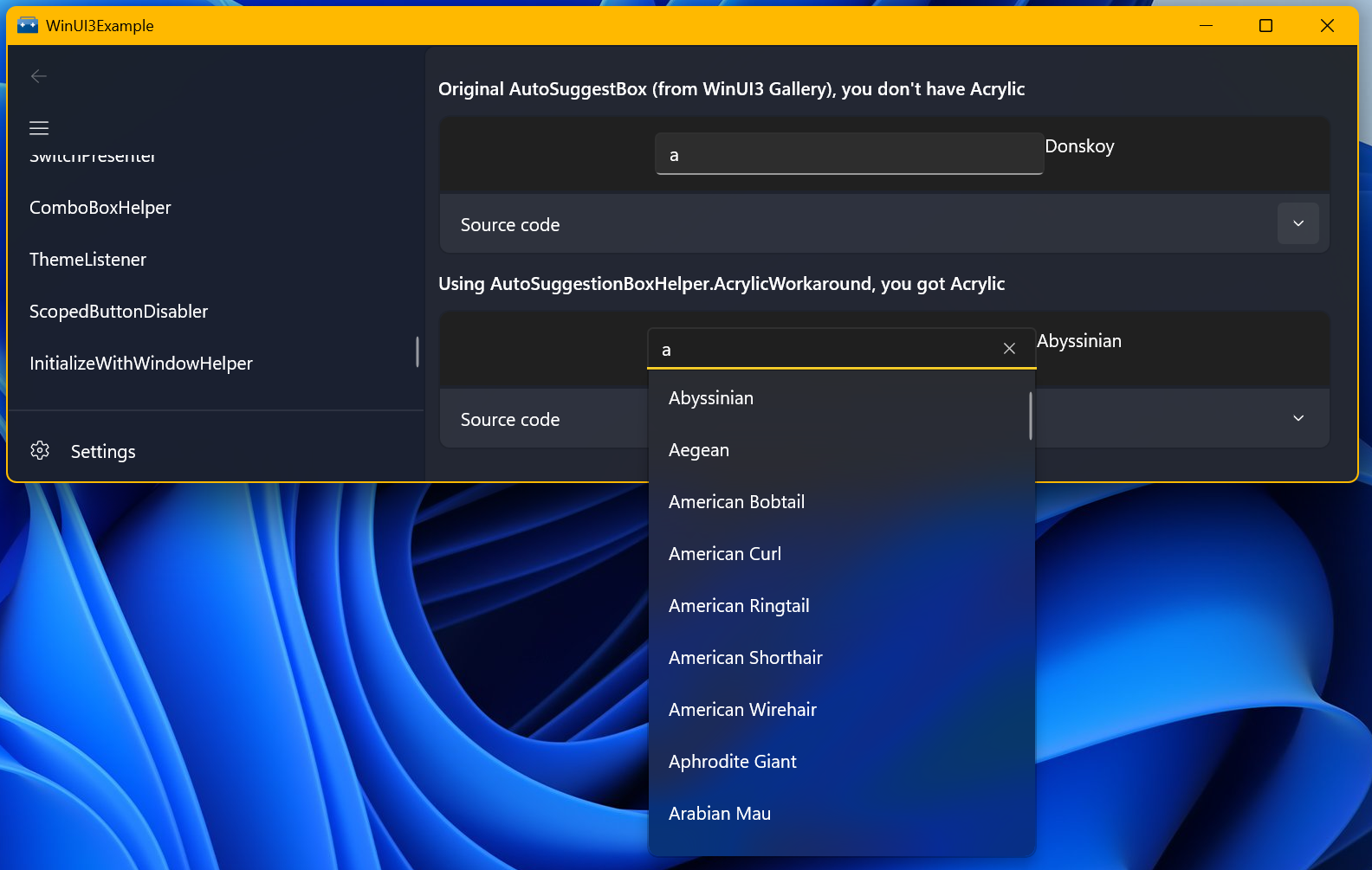
Task: Click the Abyssinian result label beside box
Action: click(x=1079, y=341)
